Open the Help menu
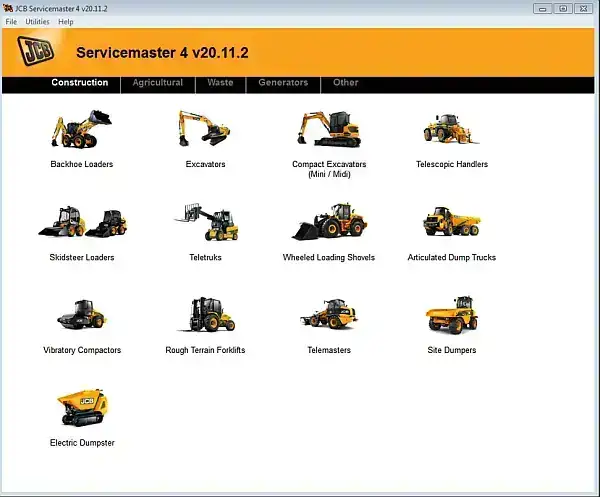Viewport: 600px width, 497px height. coord(66,22)
